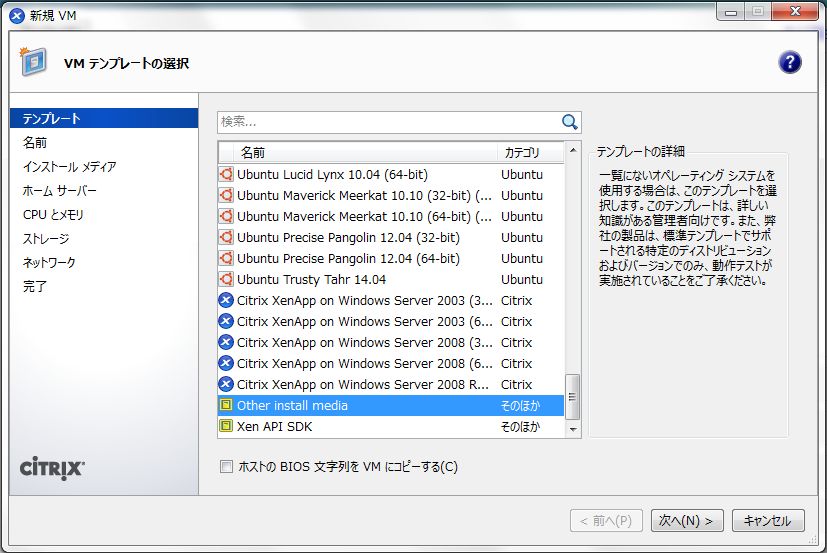Screen dimensions: 827x553
Task: Click Citrix icon of XenApp Server 2008 (6...
Action: (226, 364)
